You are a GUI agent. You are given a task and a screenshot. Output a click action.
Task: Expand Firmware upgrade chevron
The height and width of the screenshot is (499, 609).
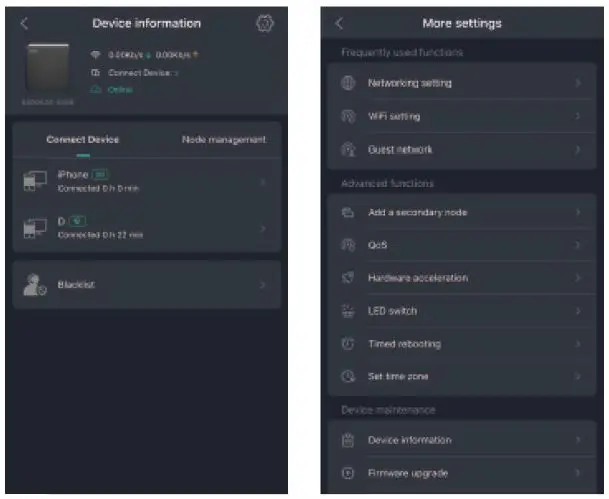pyautogui.click(x=578, y=473)
